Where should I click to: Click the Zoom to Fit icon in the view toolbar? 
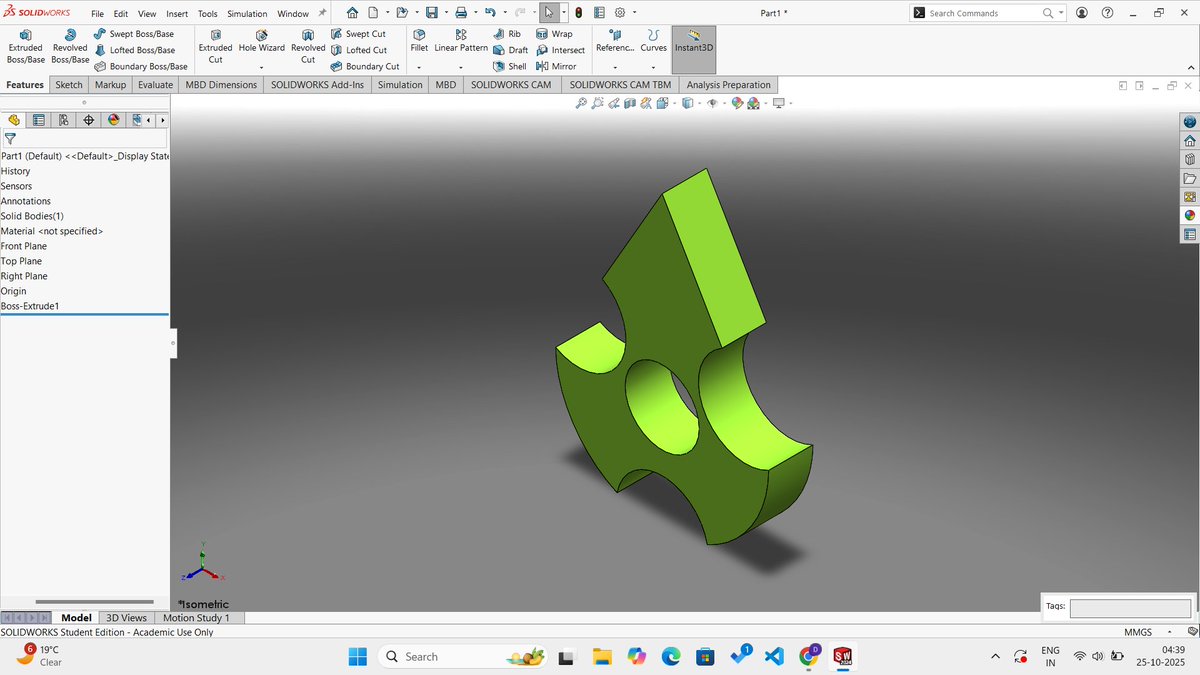coord(581,103)
